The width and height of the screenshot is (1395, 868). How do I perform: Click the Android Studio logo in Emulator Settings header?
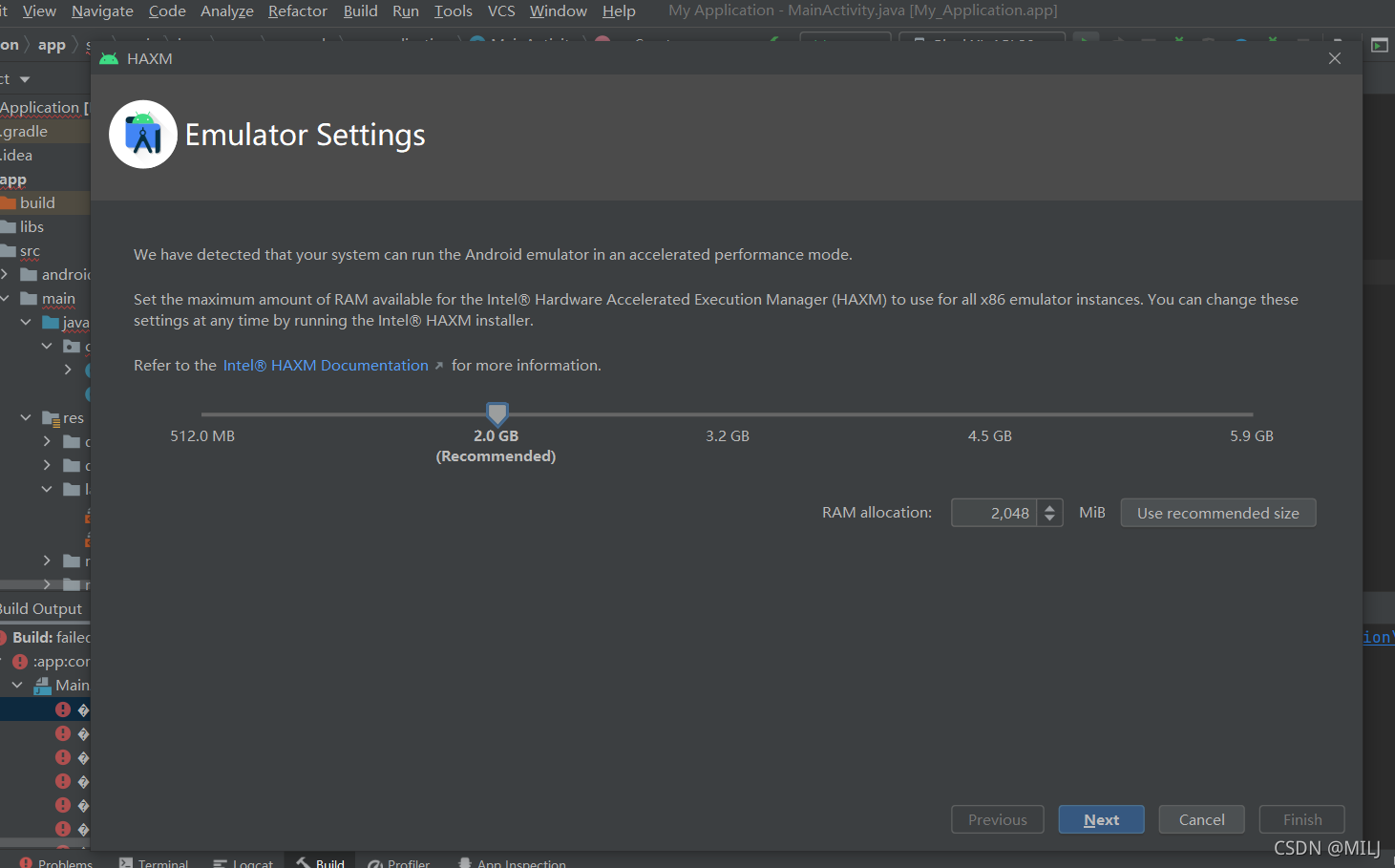tap(143, 135)
